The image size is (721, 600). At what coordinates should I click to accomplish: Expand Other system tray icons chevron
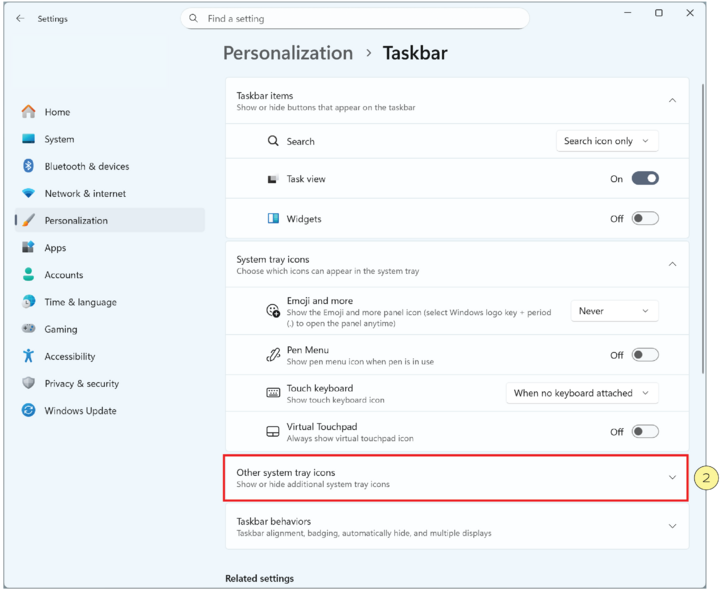[x=672, y=477]
